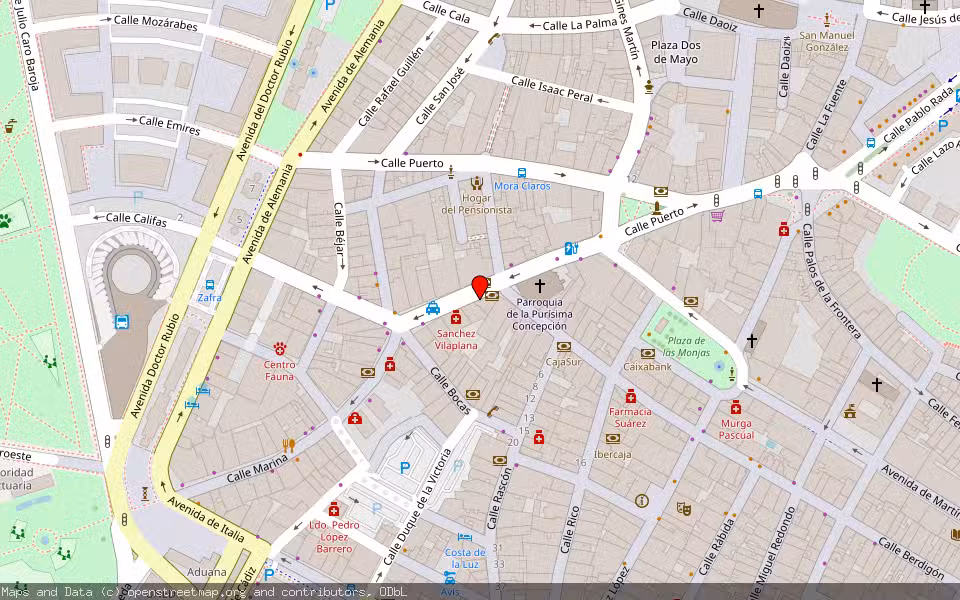Select the Parroquia de la Purísima Concepción cross icon
Screen dimensions: 960x600
[x=539, y=285]
